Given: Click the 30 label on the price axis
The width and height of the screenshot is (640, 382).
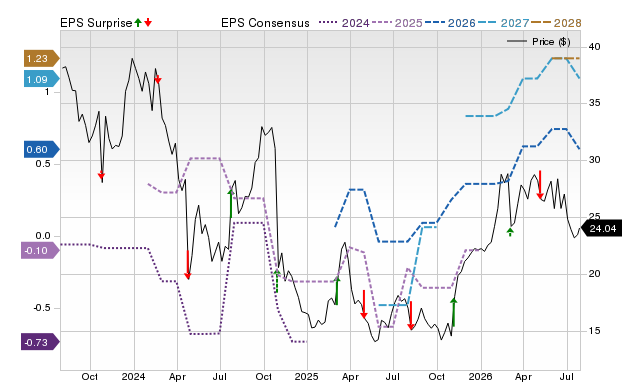Looking at the screenshot, I should pyautogui.click(x=594, y=160).
